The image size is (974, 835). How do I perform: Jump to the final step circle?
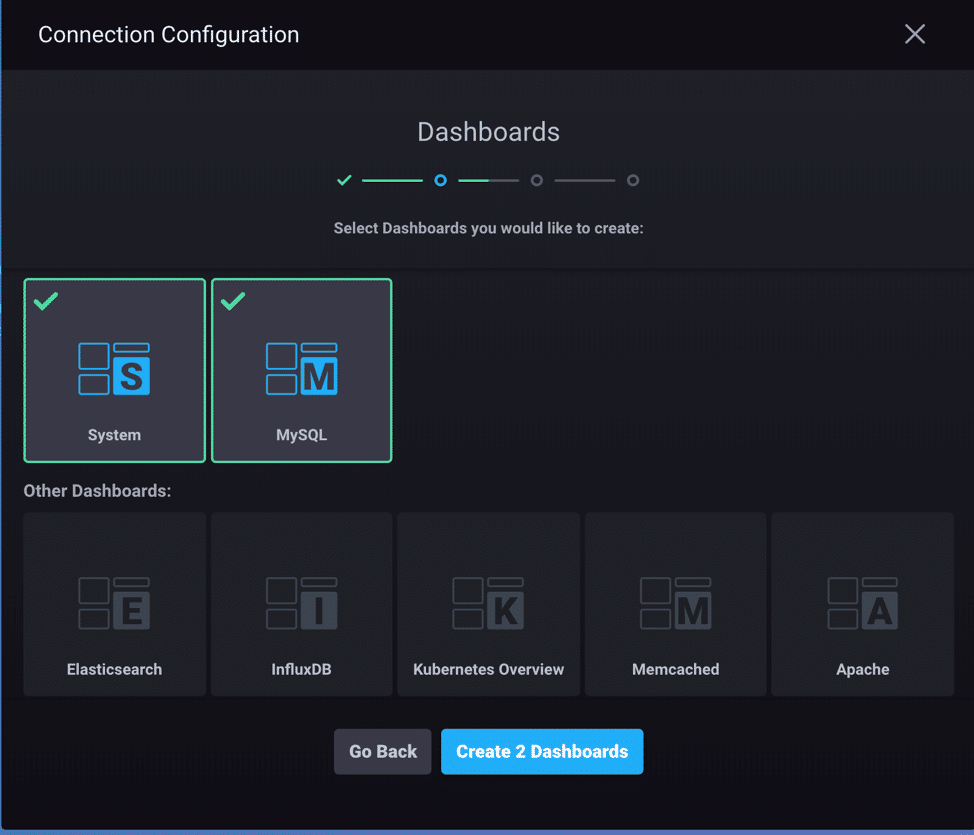(x=633, y=181)
